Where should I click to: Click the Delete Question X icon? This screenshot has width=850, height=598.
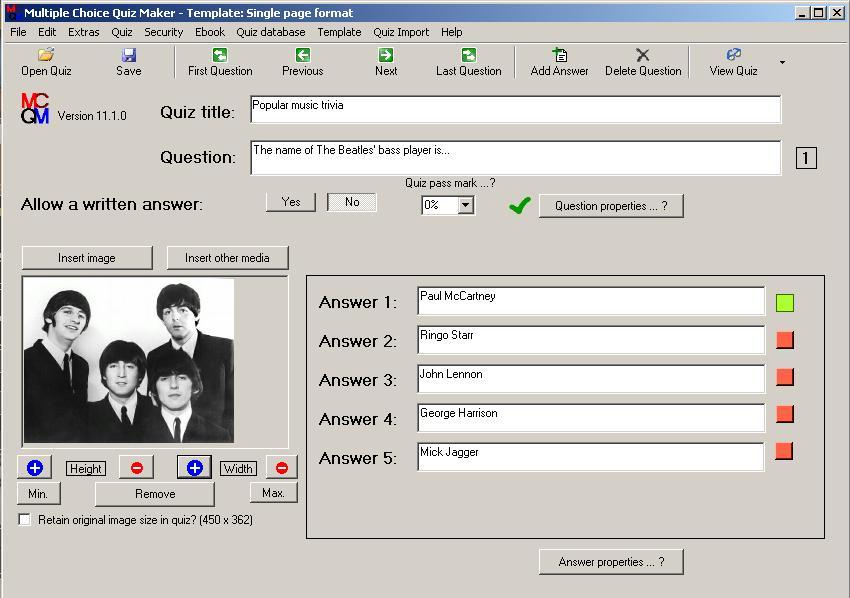643,55
